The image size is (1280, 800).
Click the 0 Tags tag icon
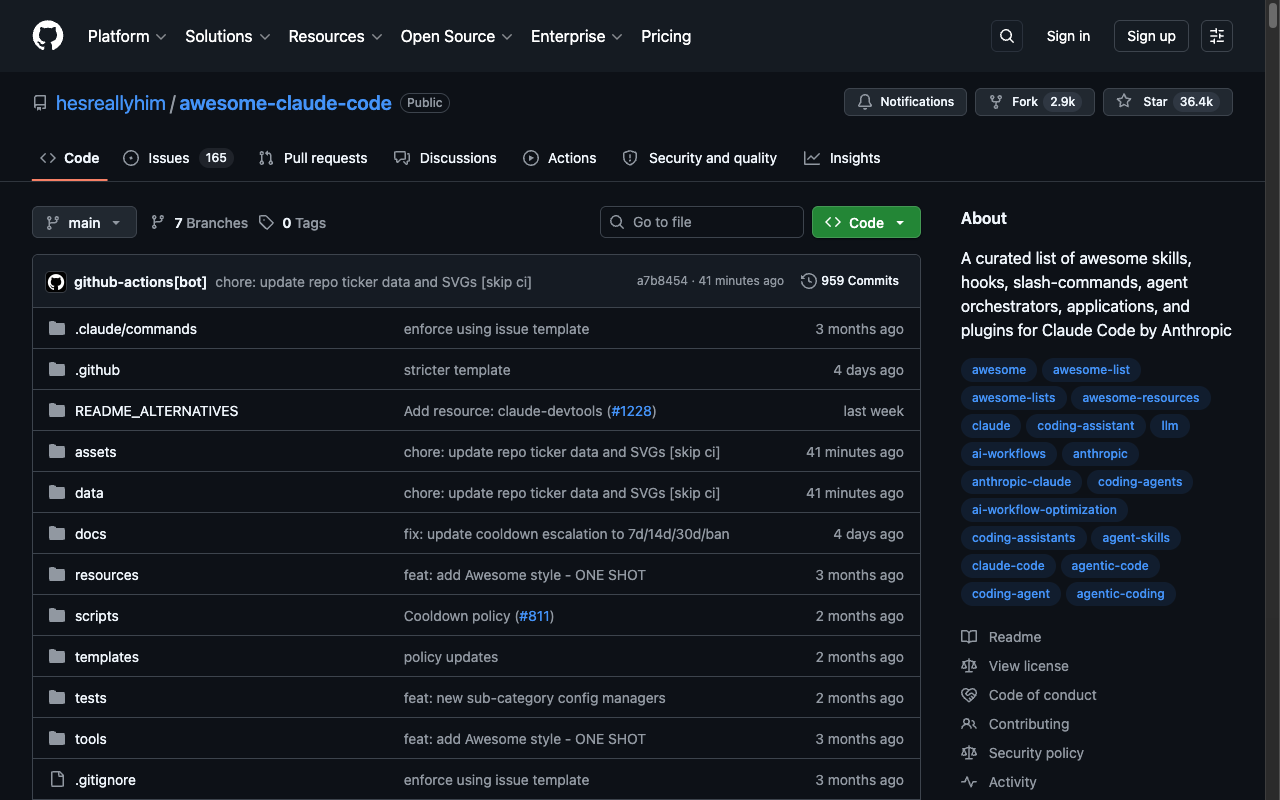point(266,223)
